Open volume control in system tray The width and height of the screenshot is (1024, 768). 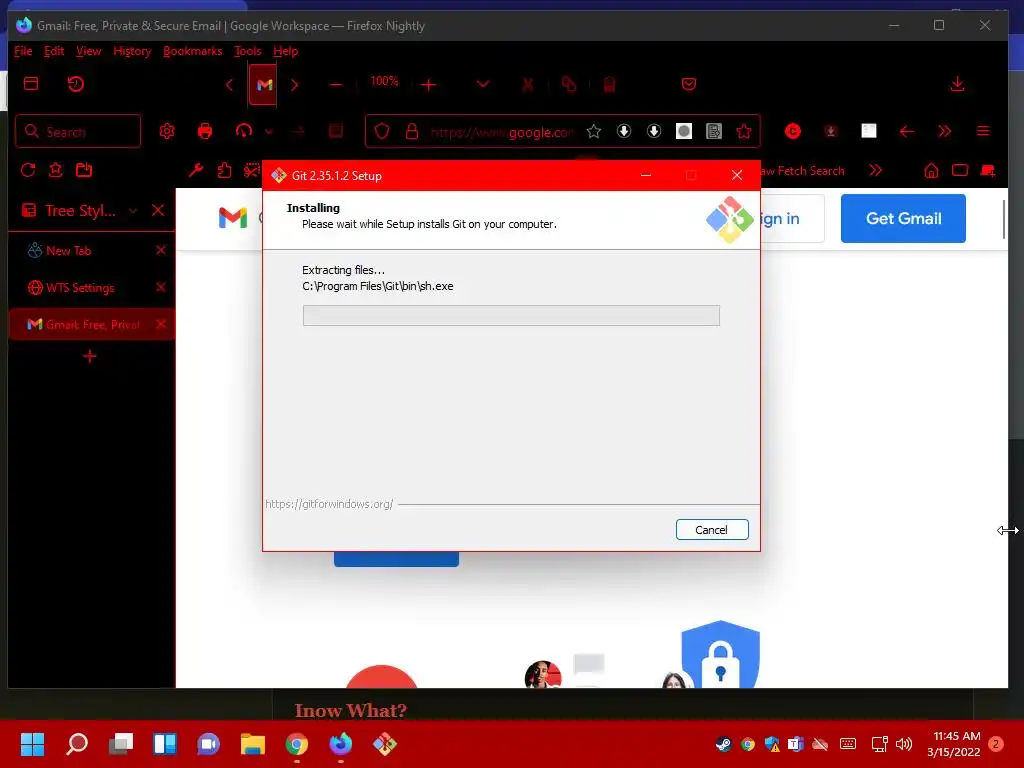tap(904, 744)
